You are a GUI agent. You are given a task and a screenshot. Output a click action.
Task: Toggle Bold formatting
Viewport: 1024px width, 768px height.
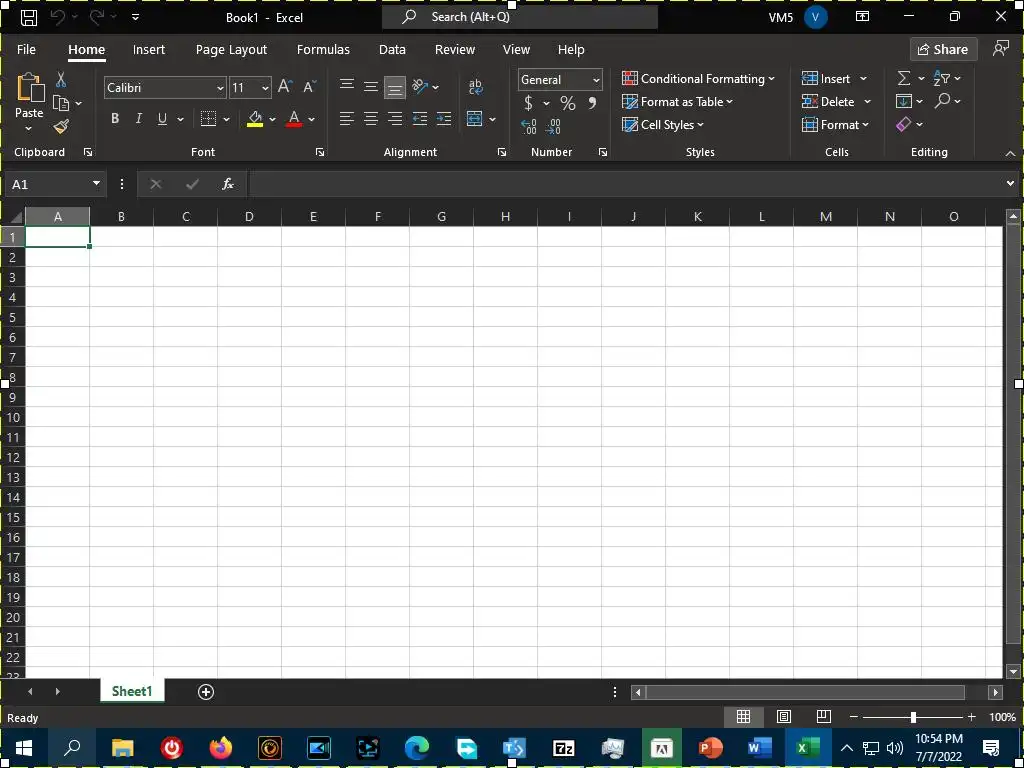pyautogui.click(x=115, y=119)
